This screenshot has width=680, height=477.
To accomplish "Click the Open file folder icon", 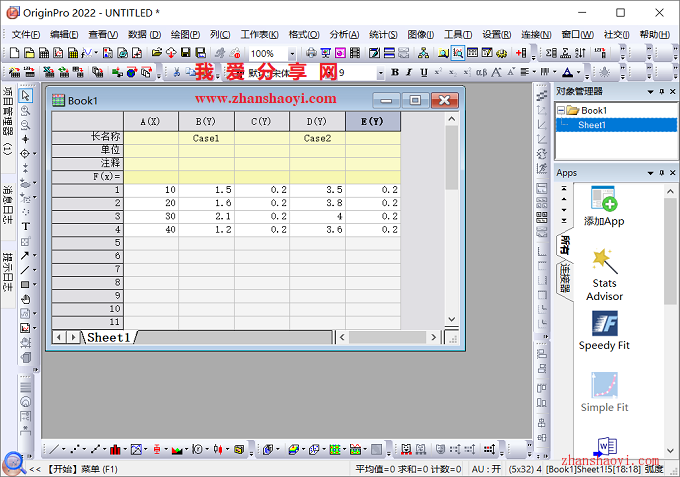I will coord(157,53).
